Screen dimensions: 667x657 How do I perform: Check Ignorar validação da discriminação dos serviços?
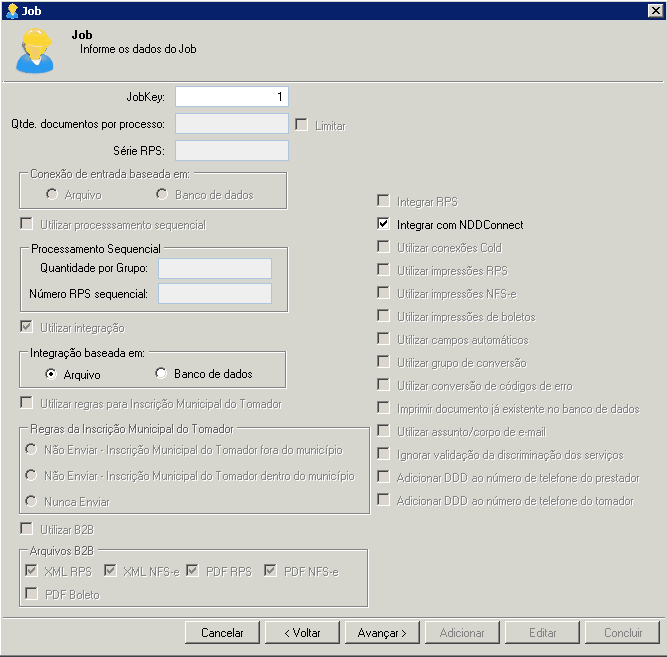point(383,453)
